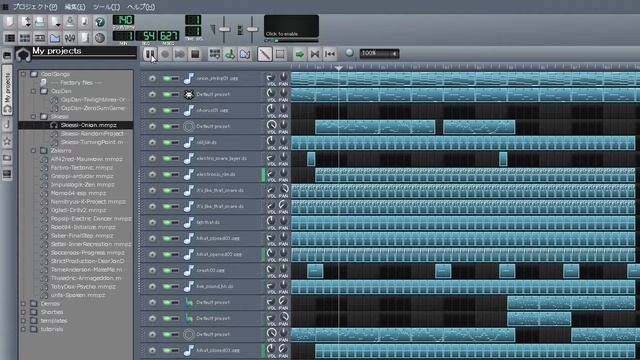Open the ヘルプ(H) menu
This screenshot has height=360, width=640.
pos(141,7)
